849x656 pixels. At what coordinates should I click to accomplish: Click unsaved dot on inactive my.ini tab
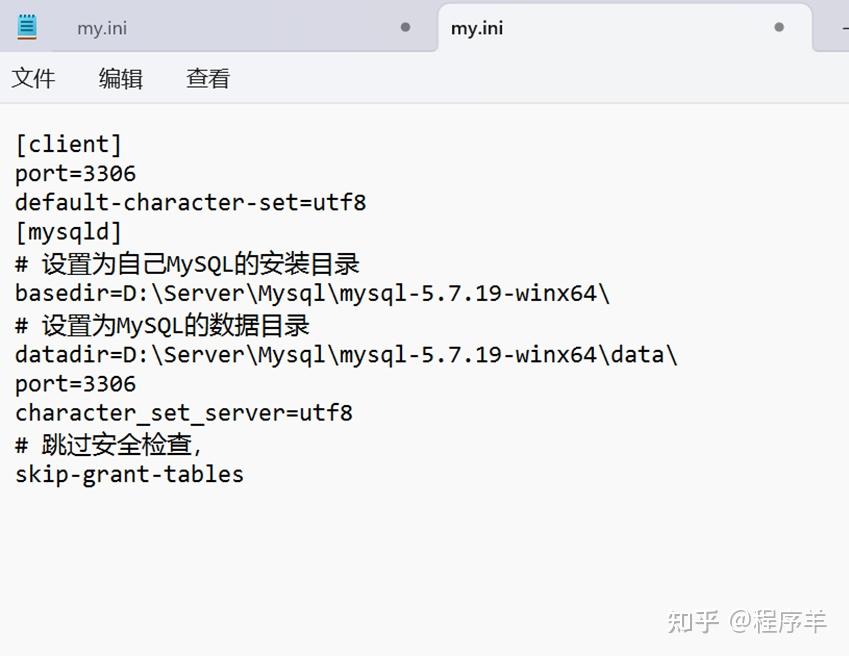pyautogui.click(x=405, y=27)
